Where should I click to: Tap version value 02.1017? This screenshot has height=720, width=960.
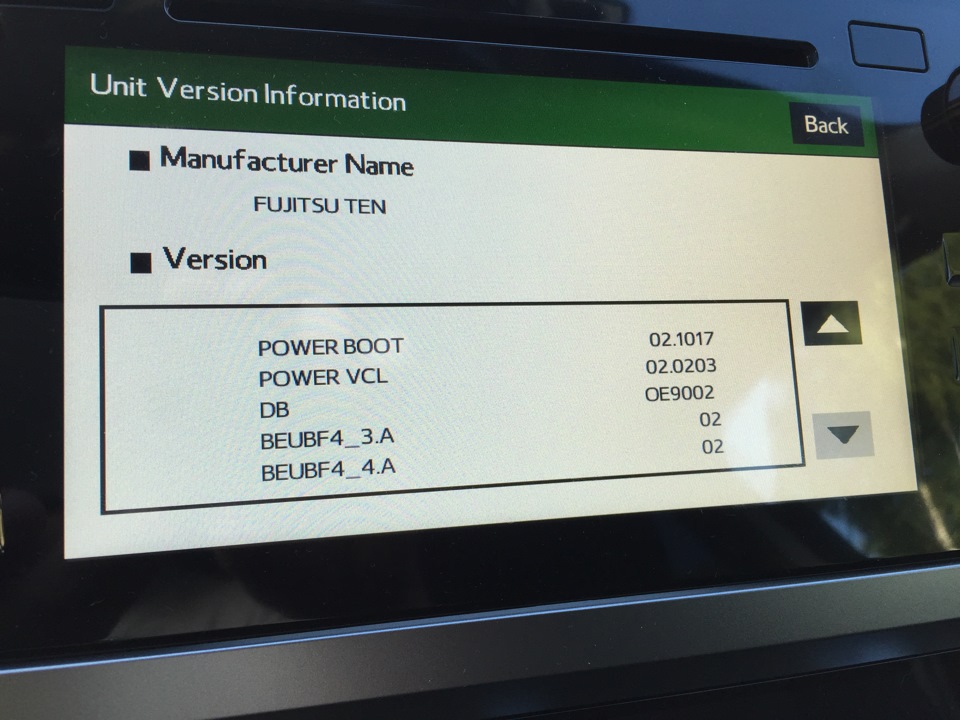[681, 339]
